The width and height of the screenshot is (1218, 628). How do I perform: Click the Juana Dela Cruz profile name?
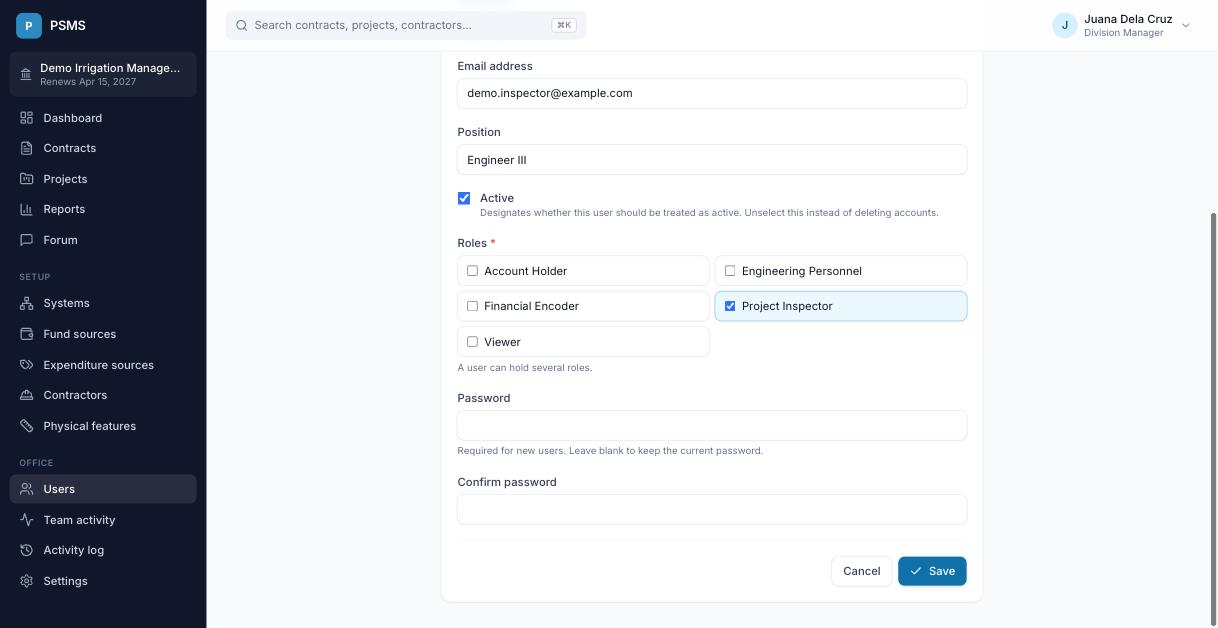click(1128, 19)
